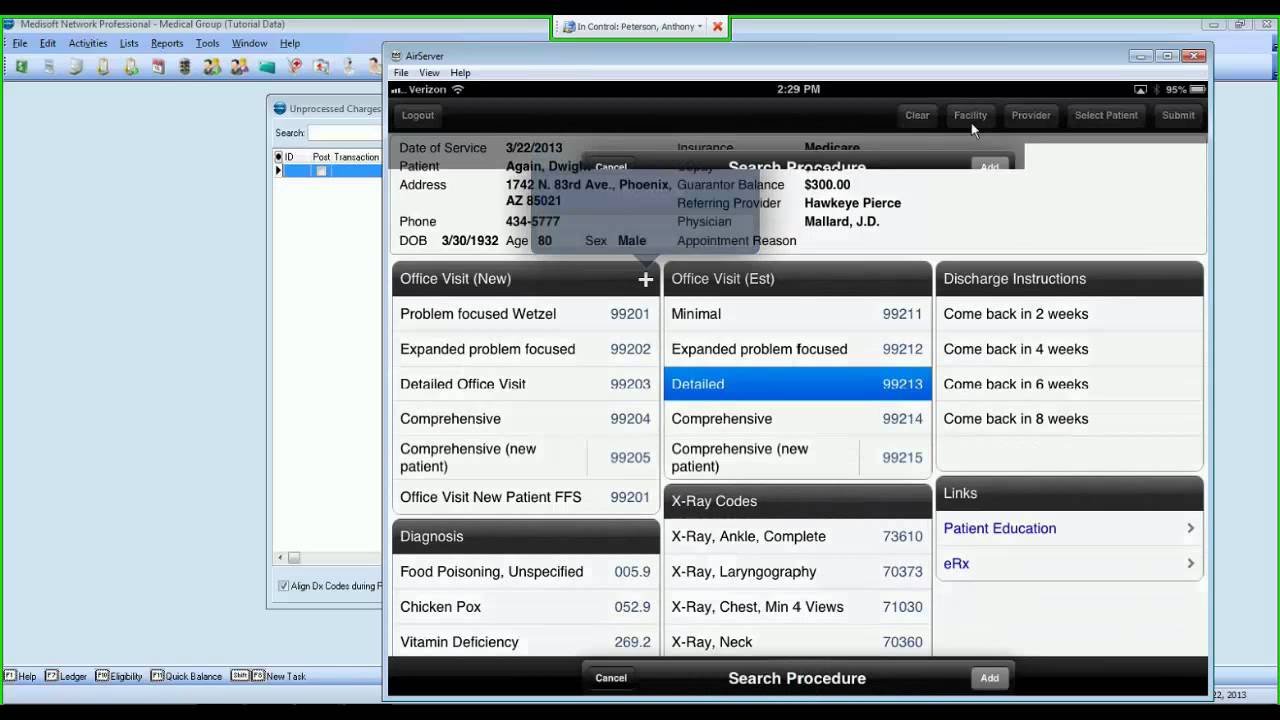
Task: Tap the Select Patient button
Action: click(x=1106, y=115)
